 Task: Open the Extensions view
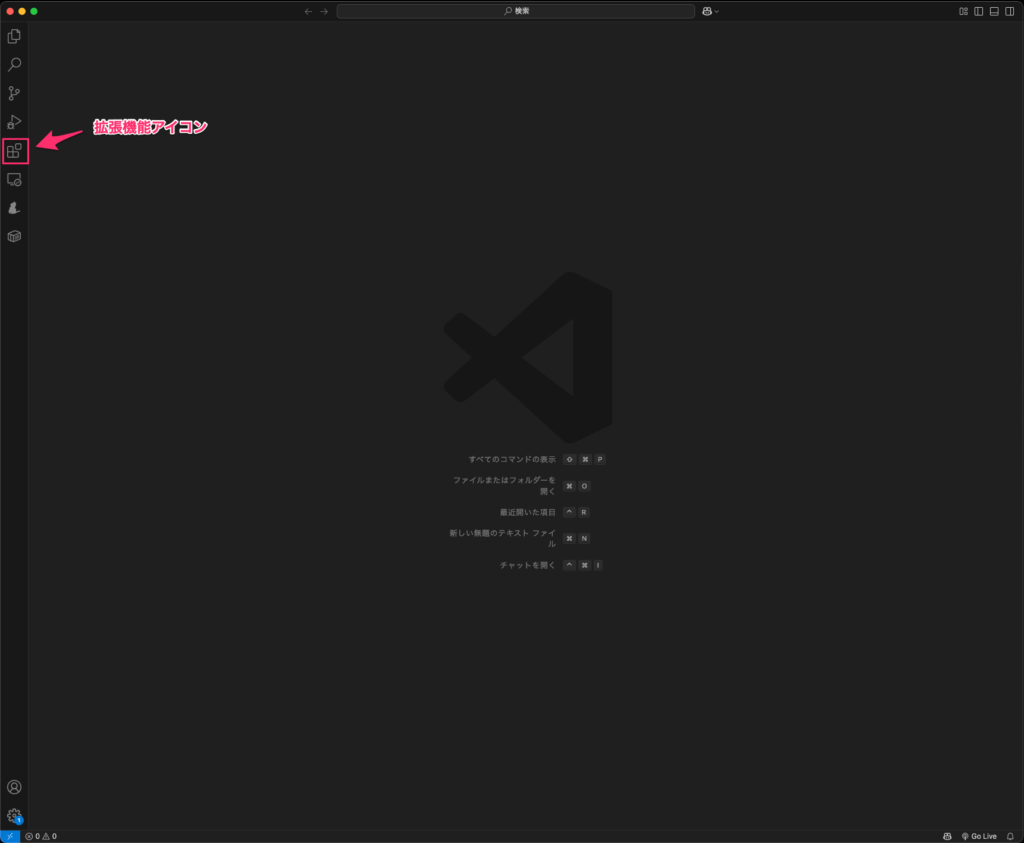14,151
